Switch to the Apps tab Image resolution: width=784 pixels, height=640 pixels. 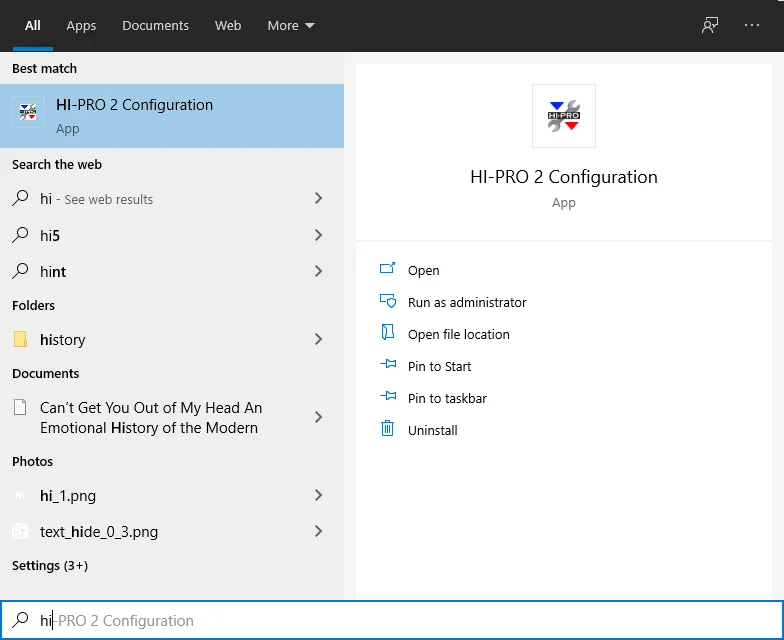click(x=81, y=26)
